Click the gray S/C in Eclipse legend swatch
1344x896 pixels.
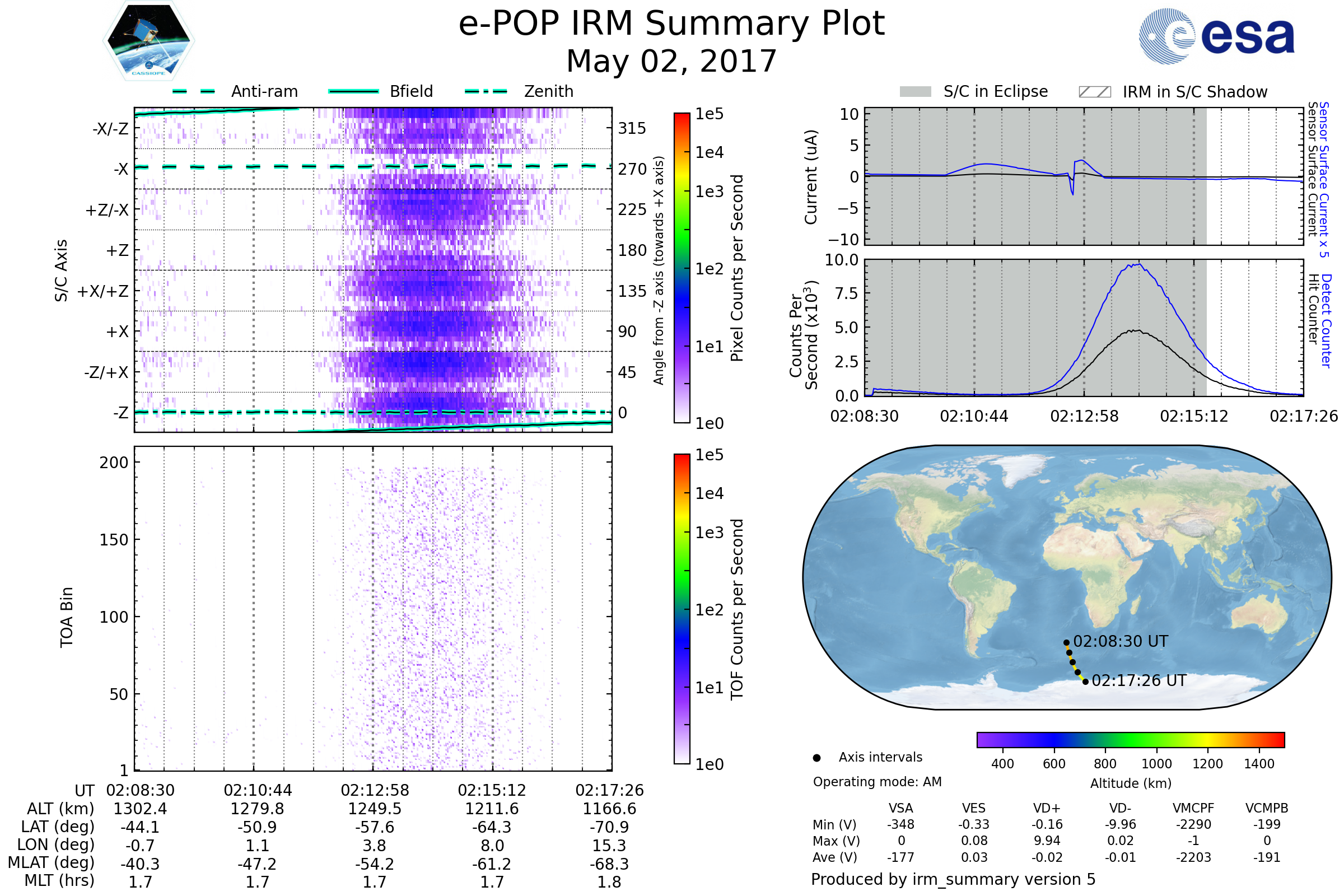(x=915, y=92)
